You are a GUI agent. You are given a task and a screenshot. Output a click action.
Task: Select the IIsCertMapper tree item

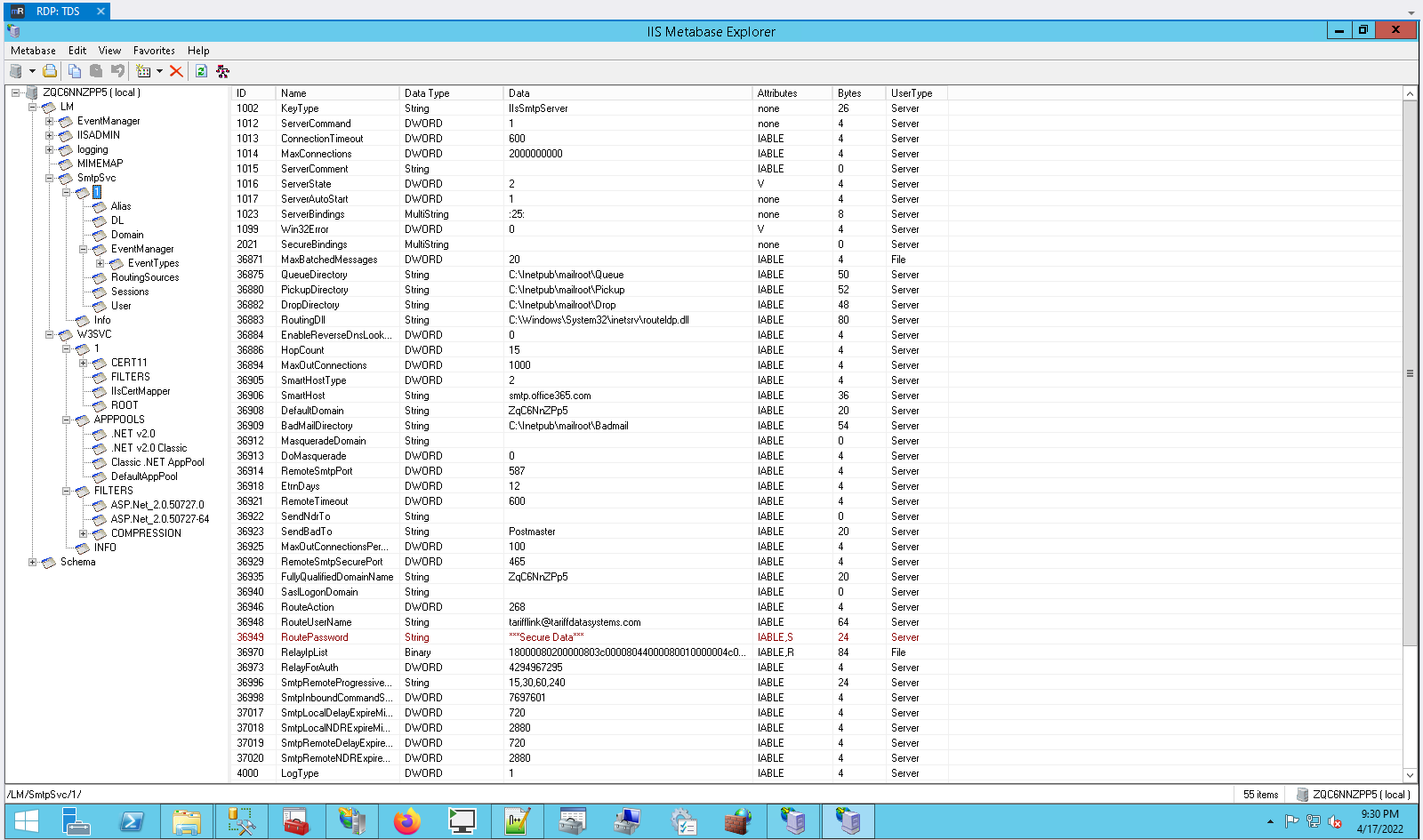click(141, 391)
